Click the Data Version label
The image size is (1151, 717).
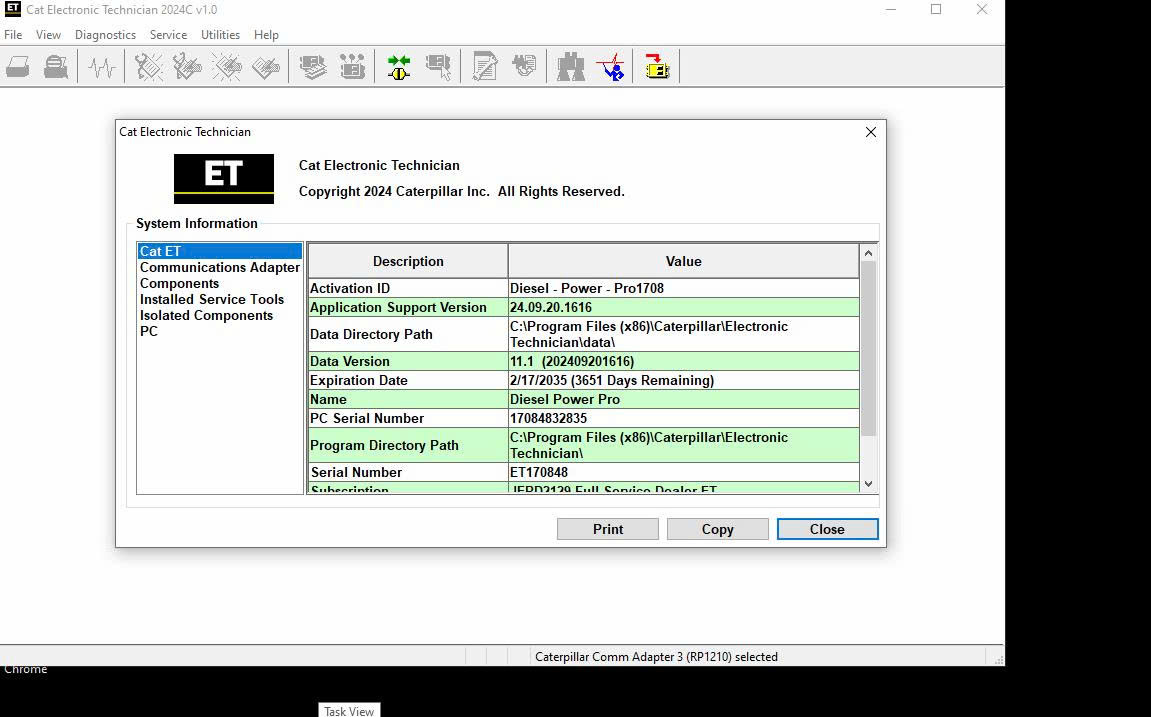349,361
